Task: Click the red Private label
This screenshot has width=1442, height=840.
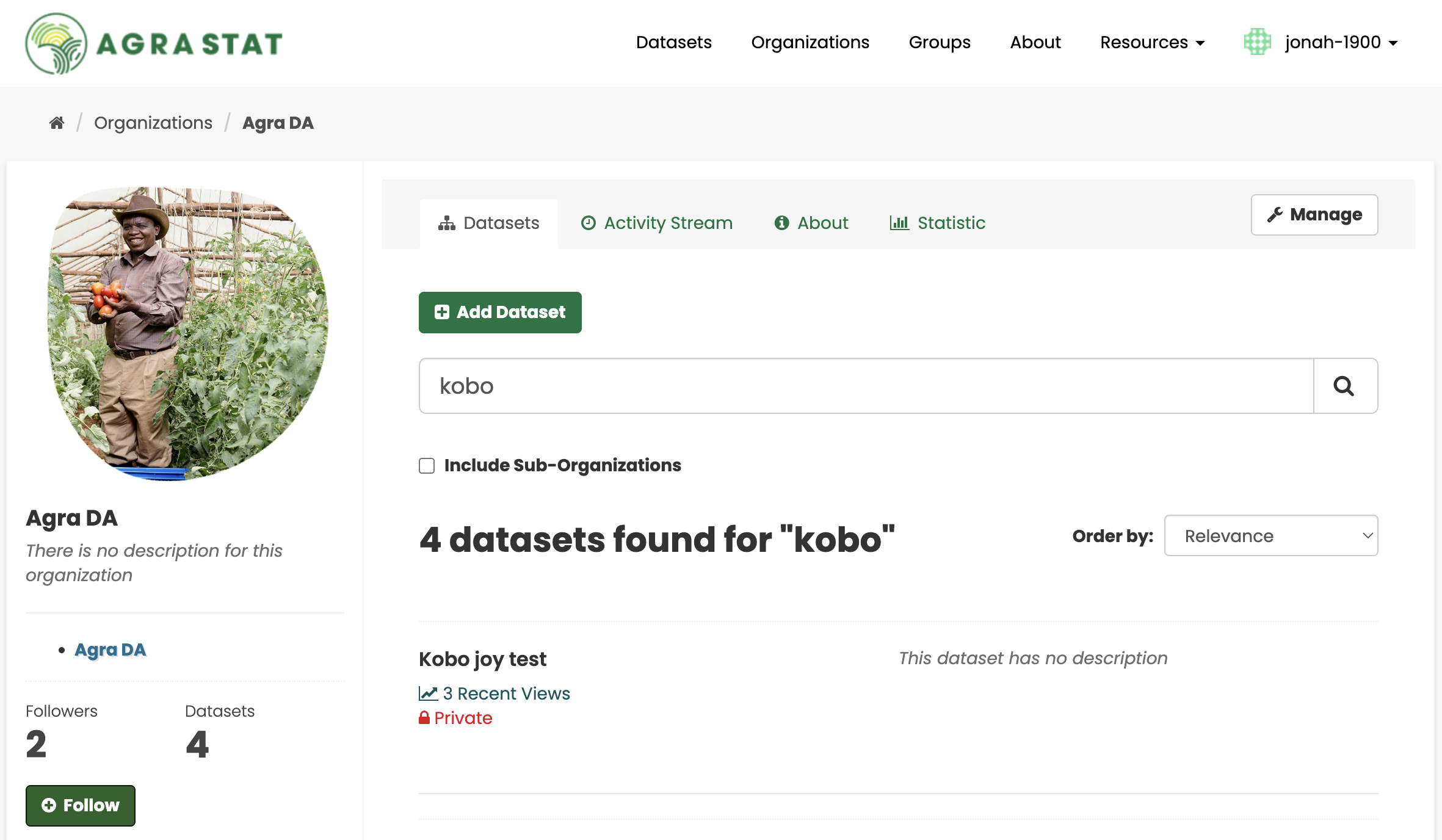Action: pyautogui.click(x=455, y=718)
